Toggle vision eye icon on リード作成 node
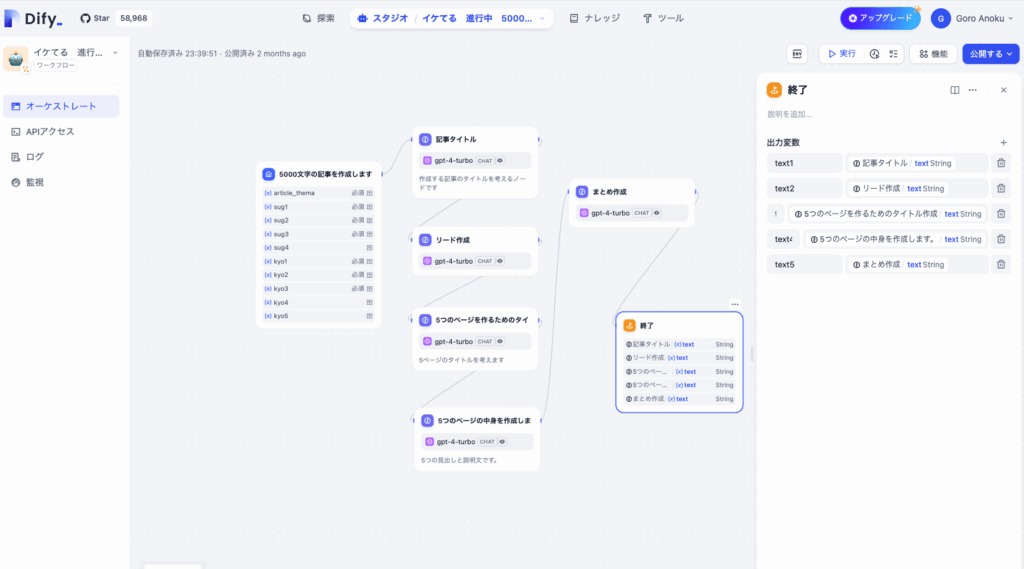Image resolution: width=1024 pixels, height=569 pixels. pyautogui.click(x=500, y=261)
